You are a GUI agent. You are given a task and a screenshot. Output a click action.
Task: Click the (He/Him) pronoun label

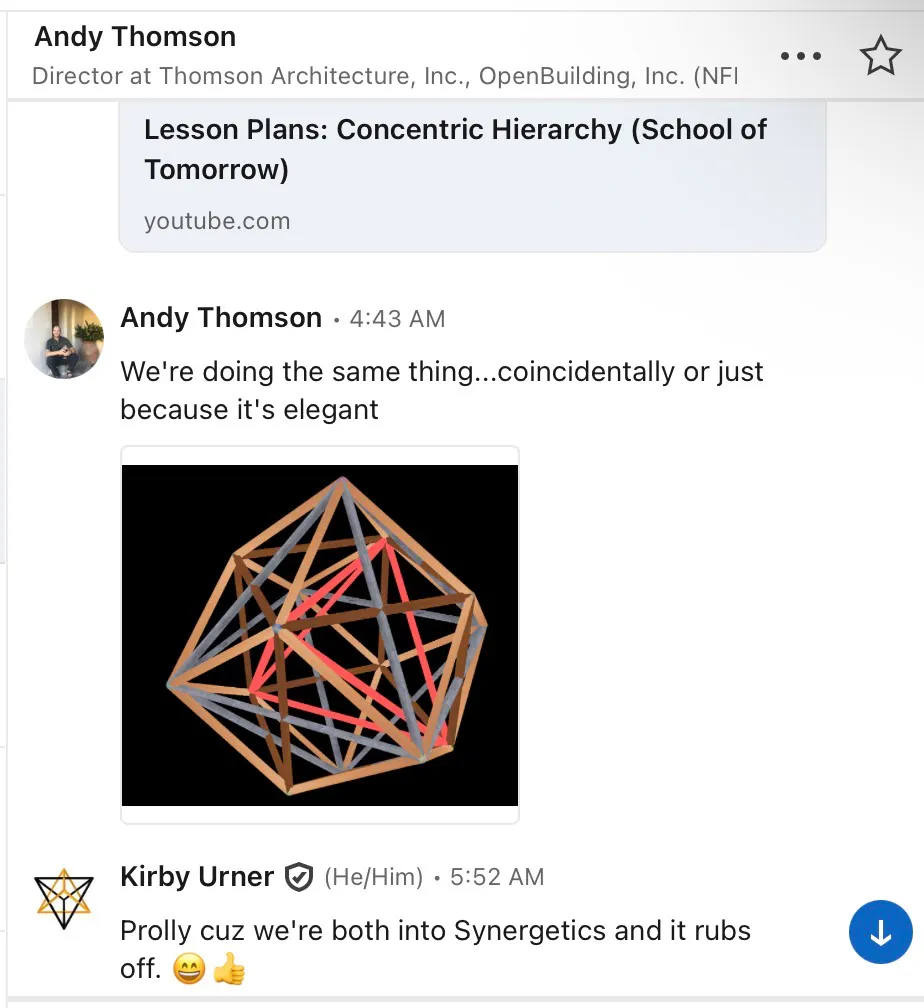pos(374,878)
